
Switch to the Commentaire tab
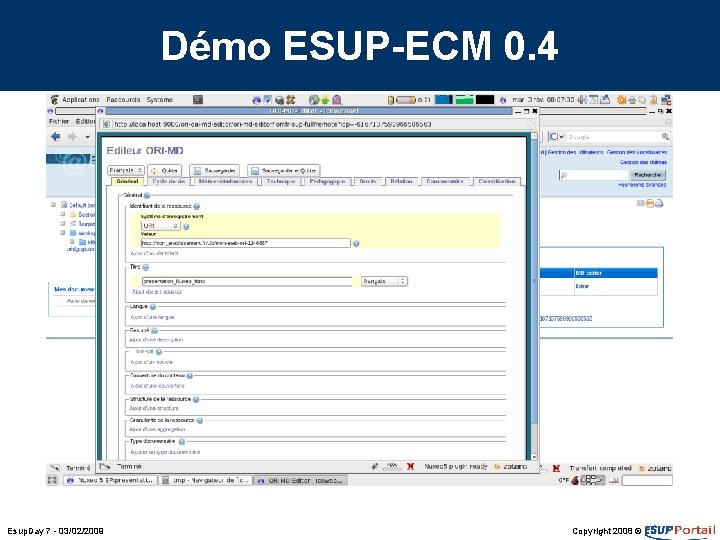444,181
